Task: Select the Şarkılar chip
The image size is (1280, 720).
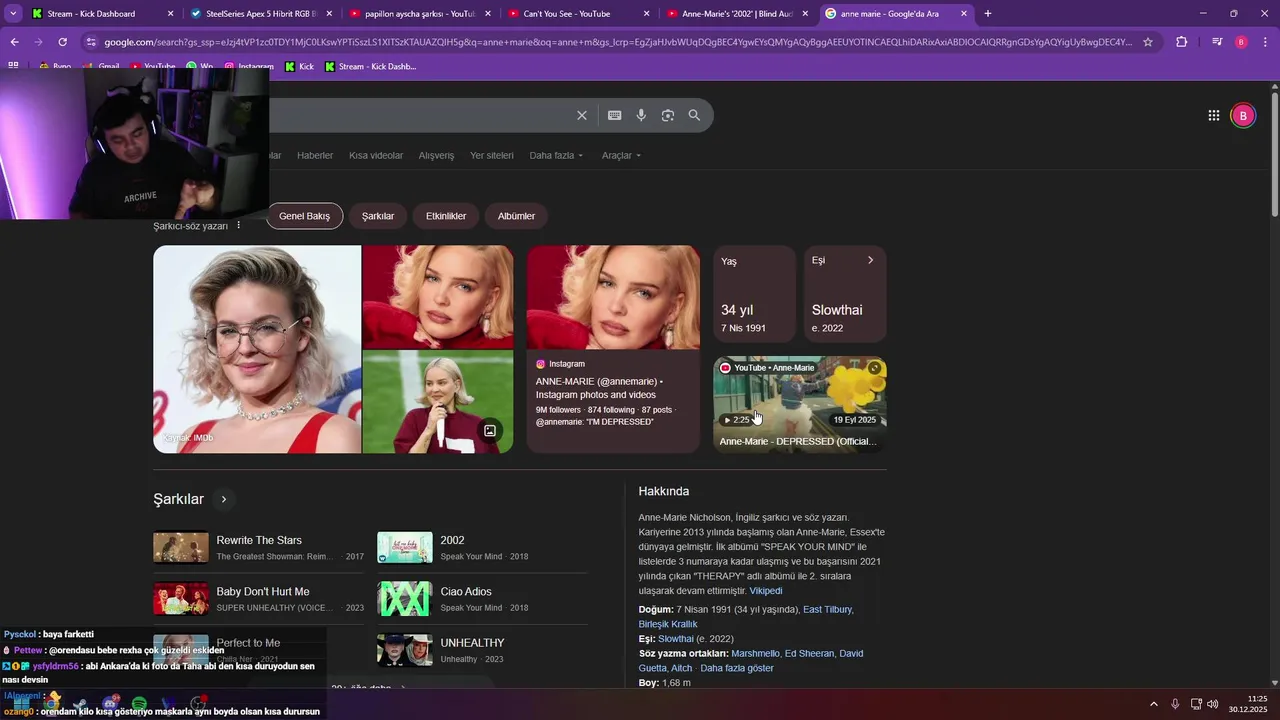Action: 378,216
